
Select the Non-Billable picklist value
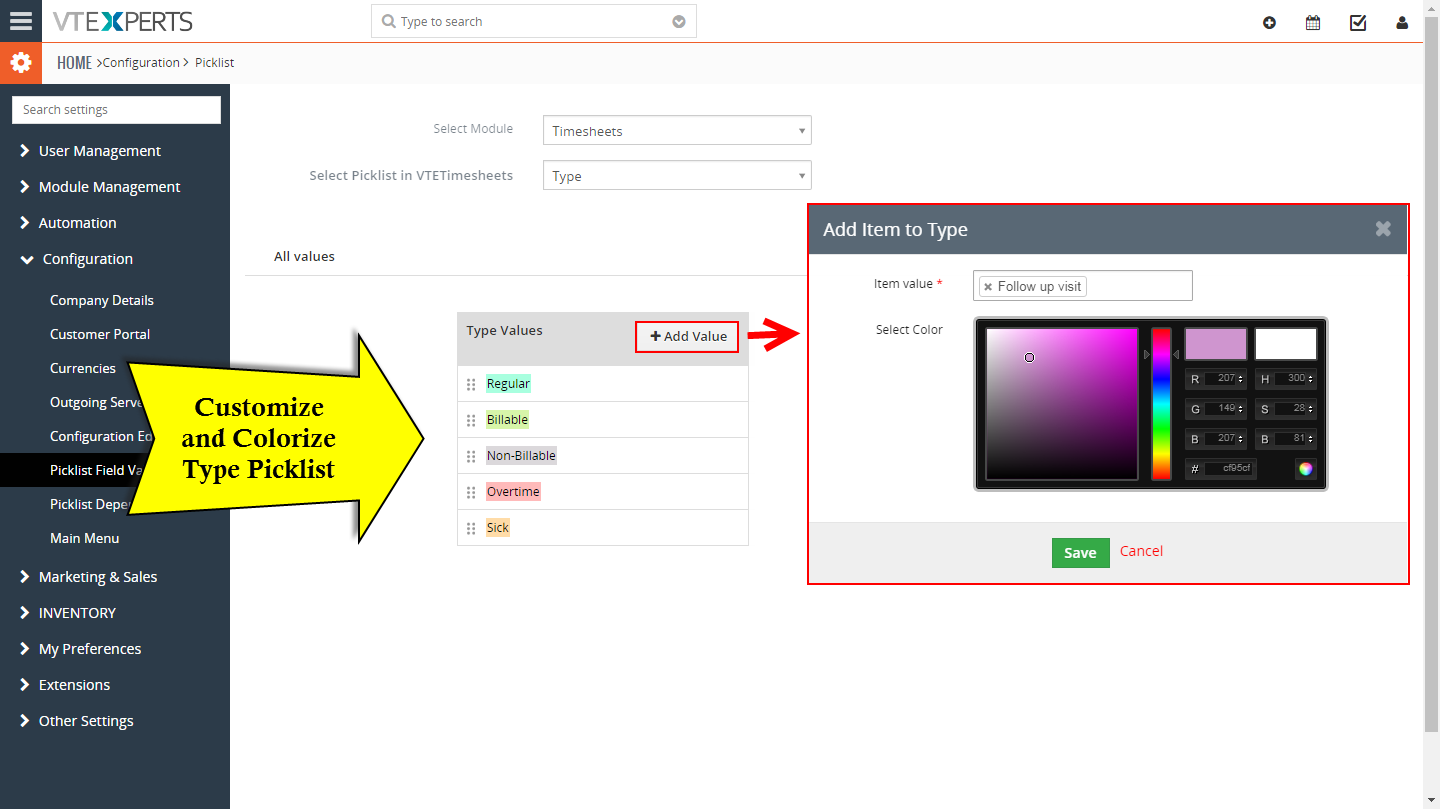pos(521,456)
